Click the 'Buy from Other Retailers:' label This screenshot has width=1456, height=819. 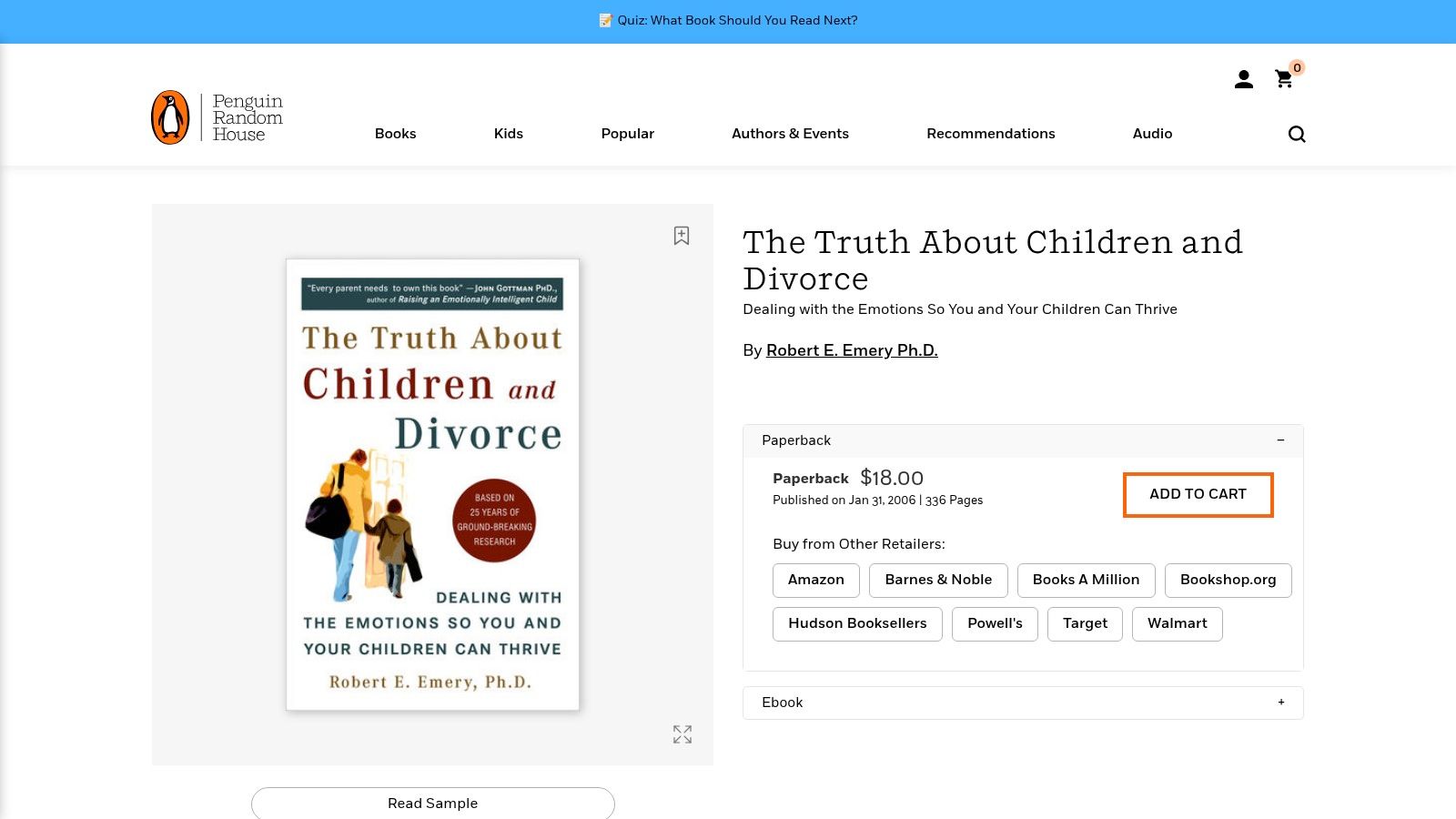(x=859, y=544)
